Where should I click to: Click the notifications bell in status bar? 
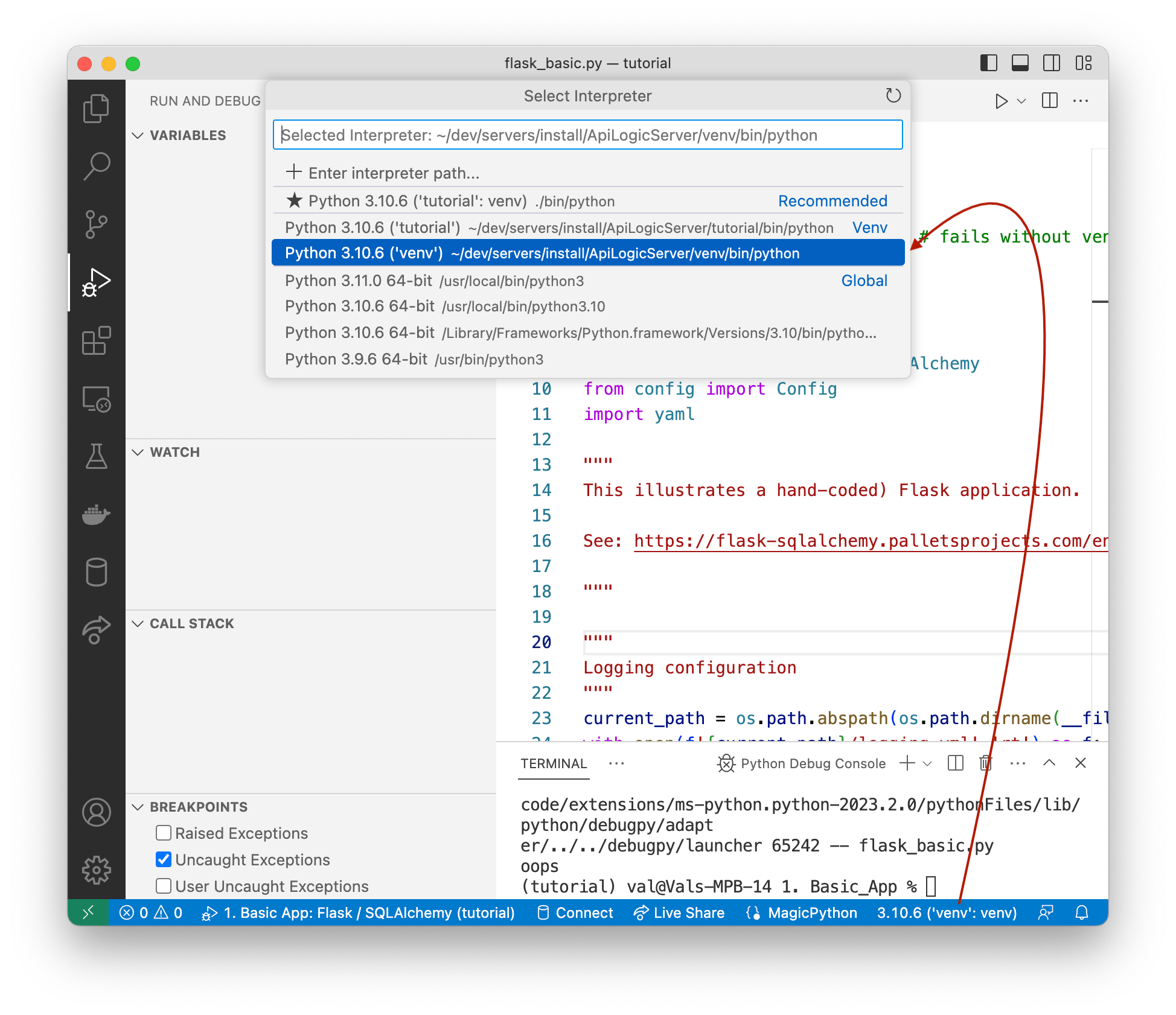[1081, 912]
